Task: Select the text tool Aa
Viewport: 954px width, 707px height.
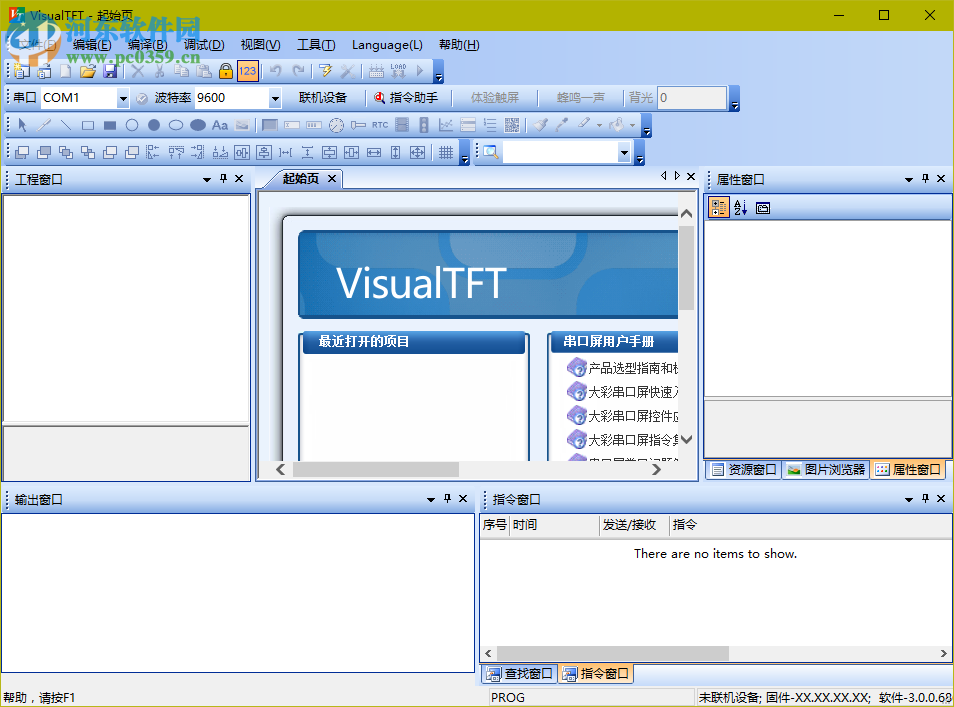Action: tap(220, 124)
